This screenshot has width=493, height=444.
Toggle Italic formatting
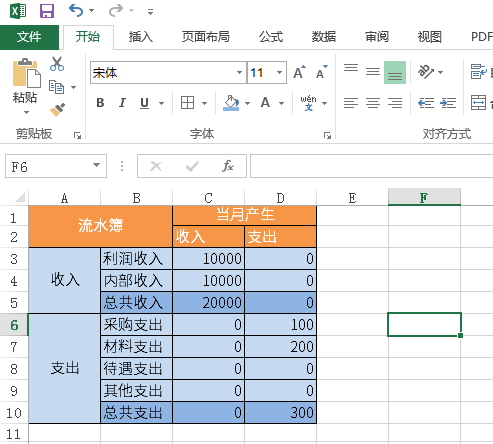[122, 103]
